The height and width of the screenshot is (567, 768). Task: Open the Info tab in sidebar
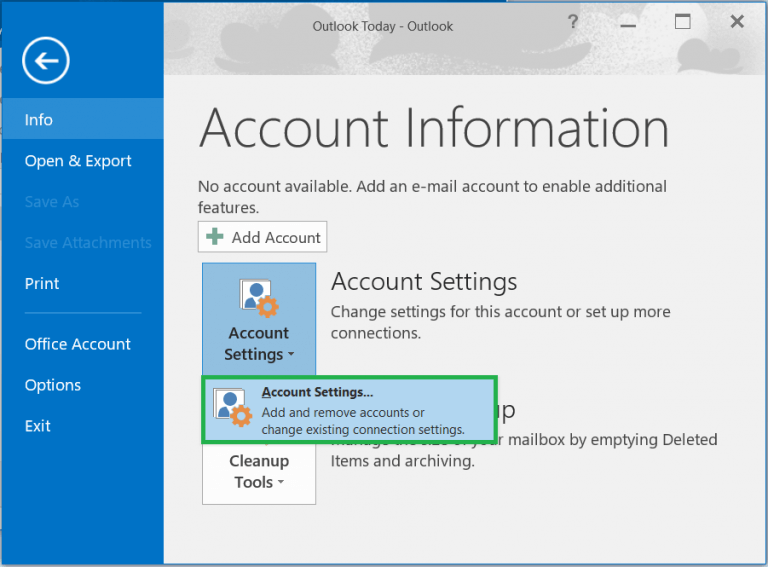82,119
